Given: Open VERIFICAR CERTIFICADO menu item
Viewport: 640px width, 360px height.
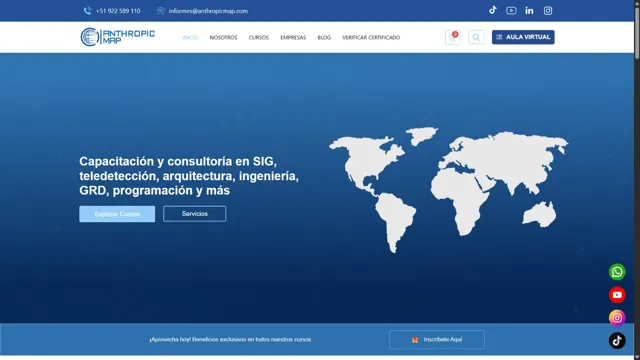Looking at the screenshot, I should (371, 38).
